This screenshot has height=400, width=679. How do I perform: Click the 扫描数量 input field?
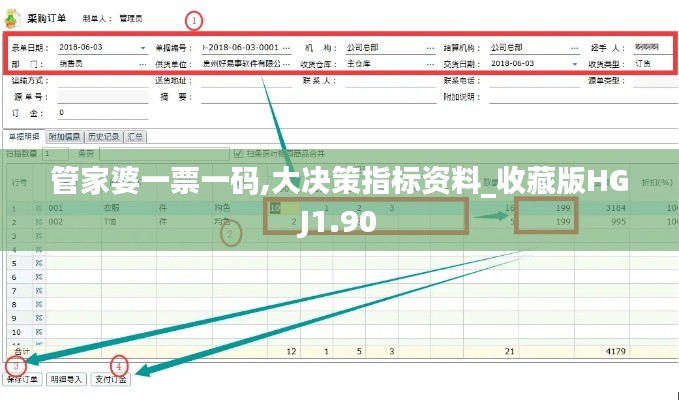point(55,154)
